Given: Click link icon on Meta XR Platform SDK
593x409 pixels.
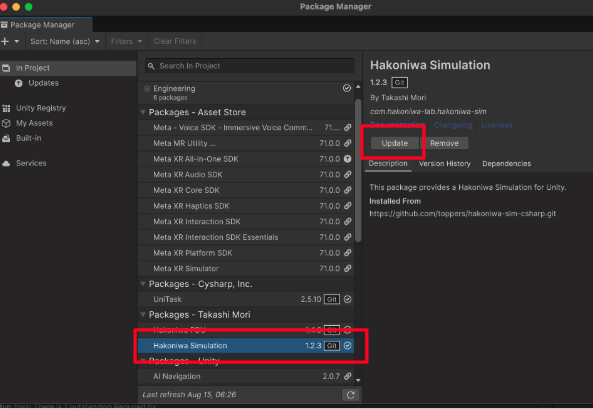Looking at the screenshot, I should (348, 253).
